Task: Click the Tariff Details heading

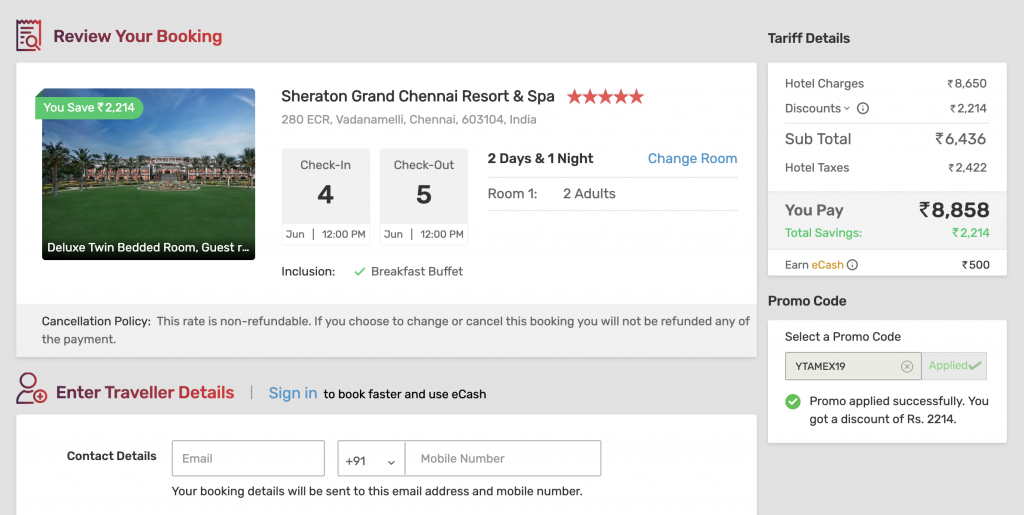Action: tap(808, 39)
